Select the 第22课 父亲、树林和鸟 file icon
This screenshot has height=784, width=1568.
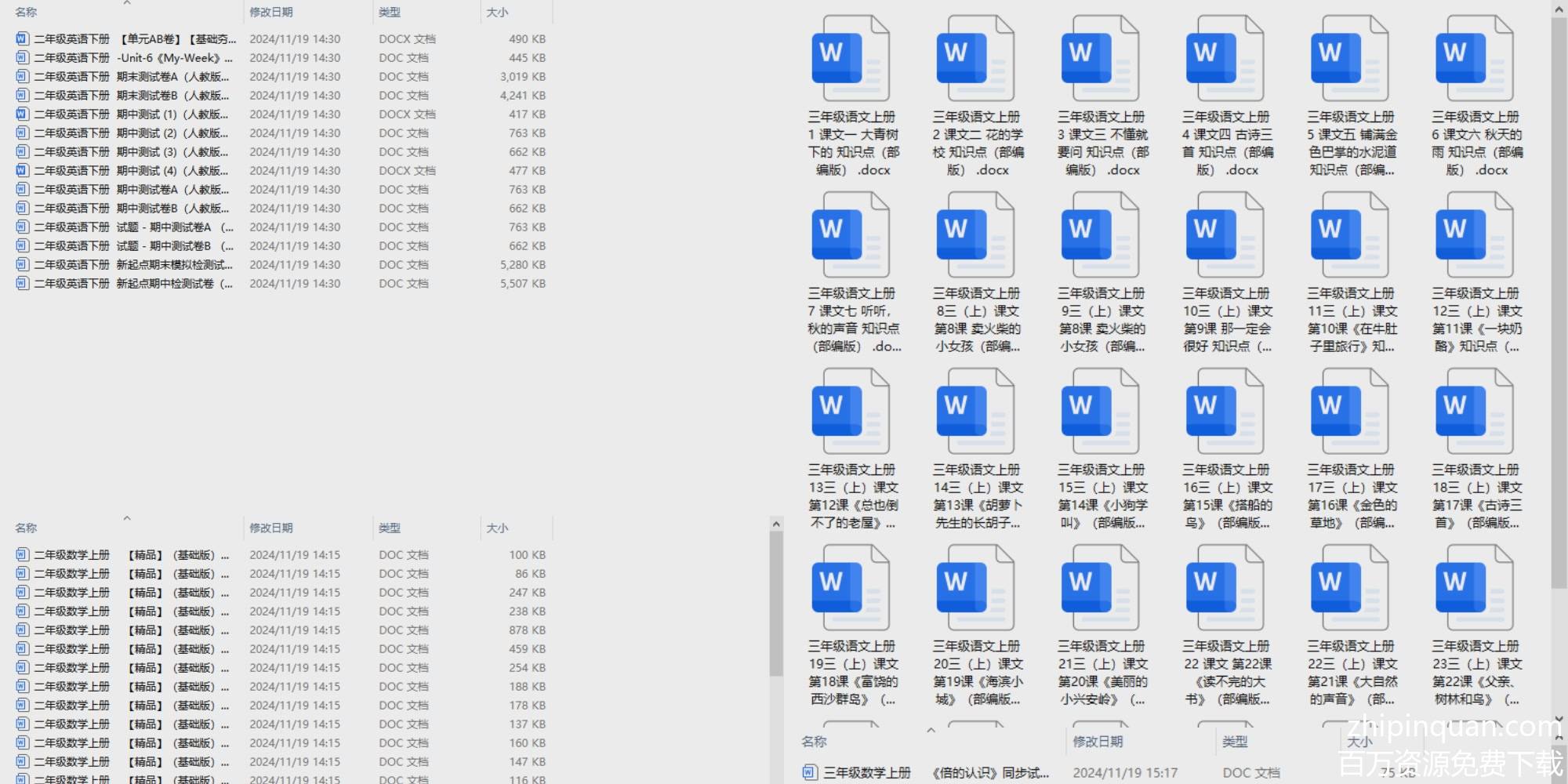pyautogui.click(x=1474, y=589)
